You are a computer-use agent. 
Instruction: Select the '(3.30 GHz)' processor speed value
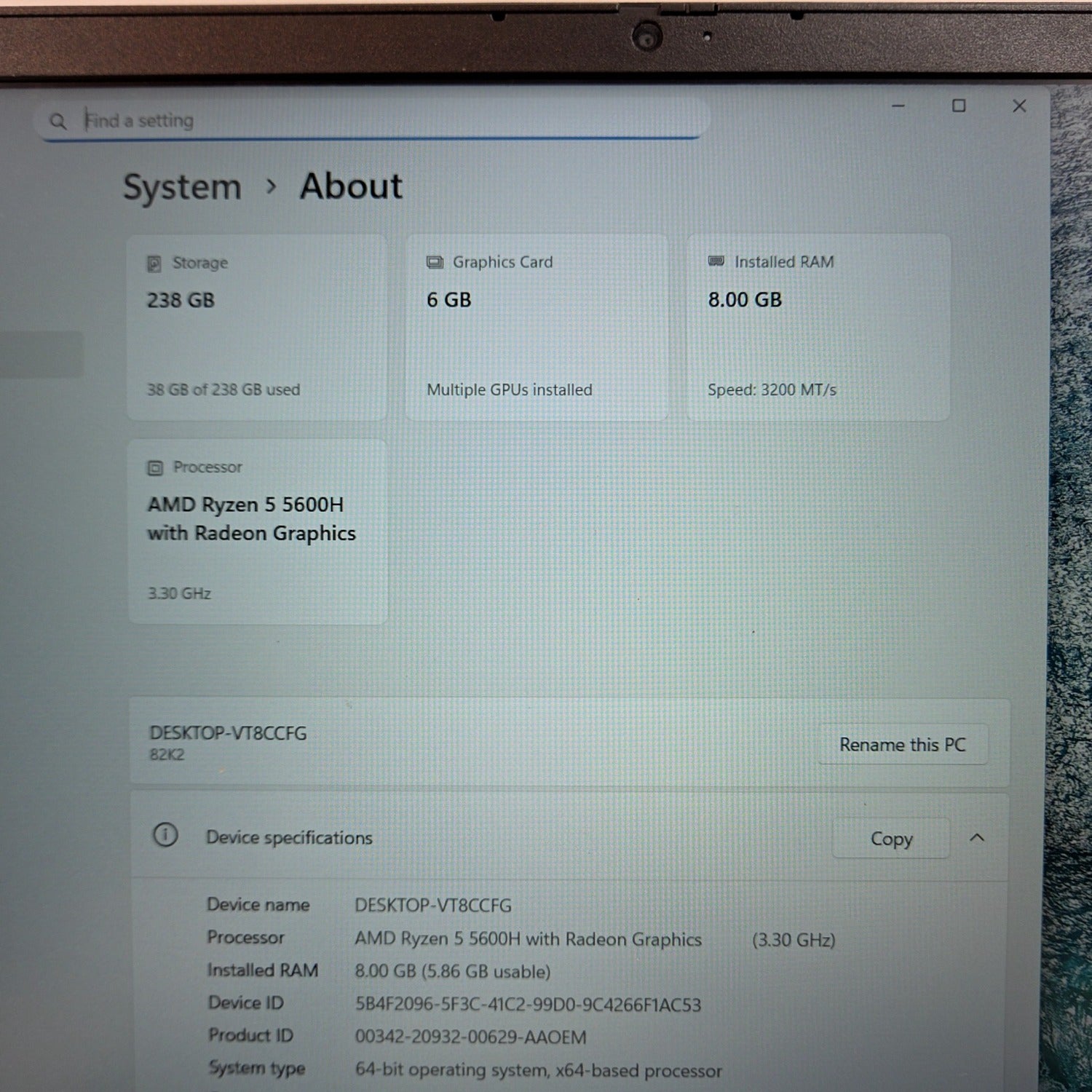[794, 940]
